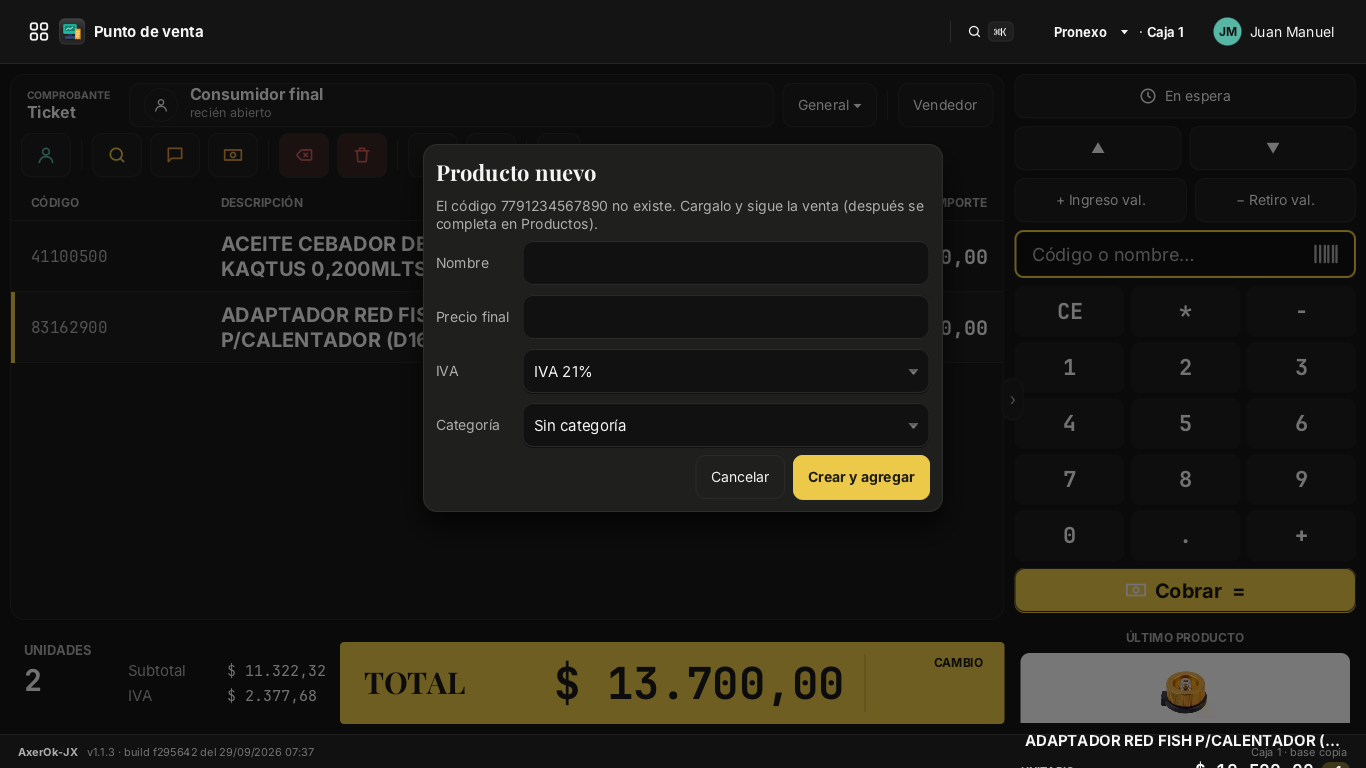Click Crear y agregar
Image resolution: width=1366 pixels, height=768 pixels.
pos(861,477)
